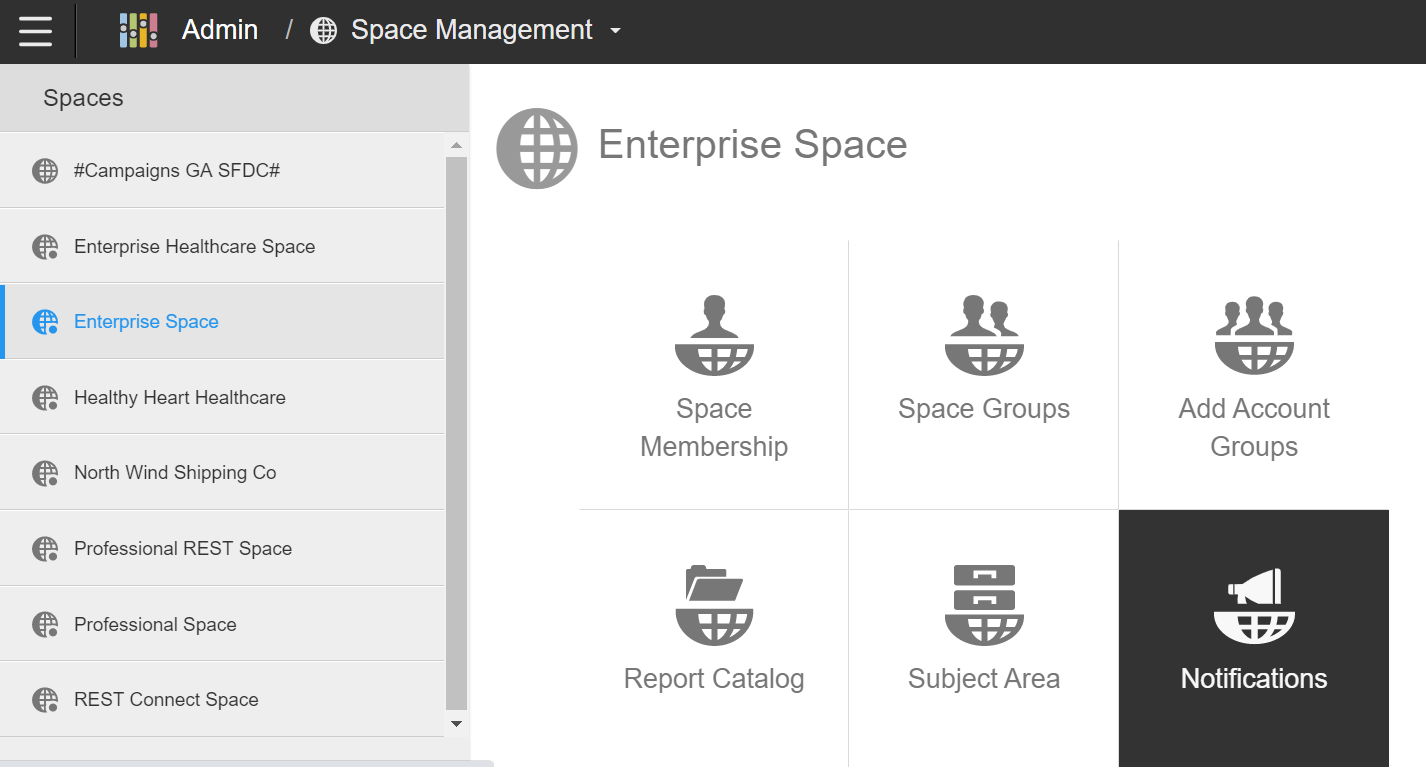This screenshot has width=1426, height=767.
Task: Click the spaces list scrollbar down arrow
Action: [x=456, y=723]
